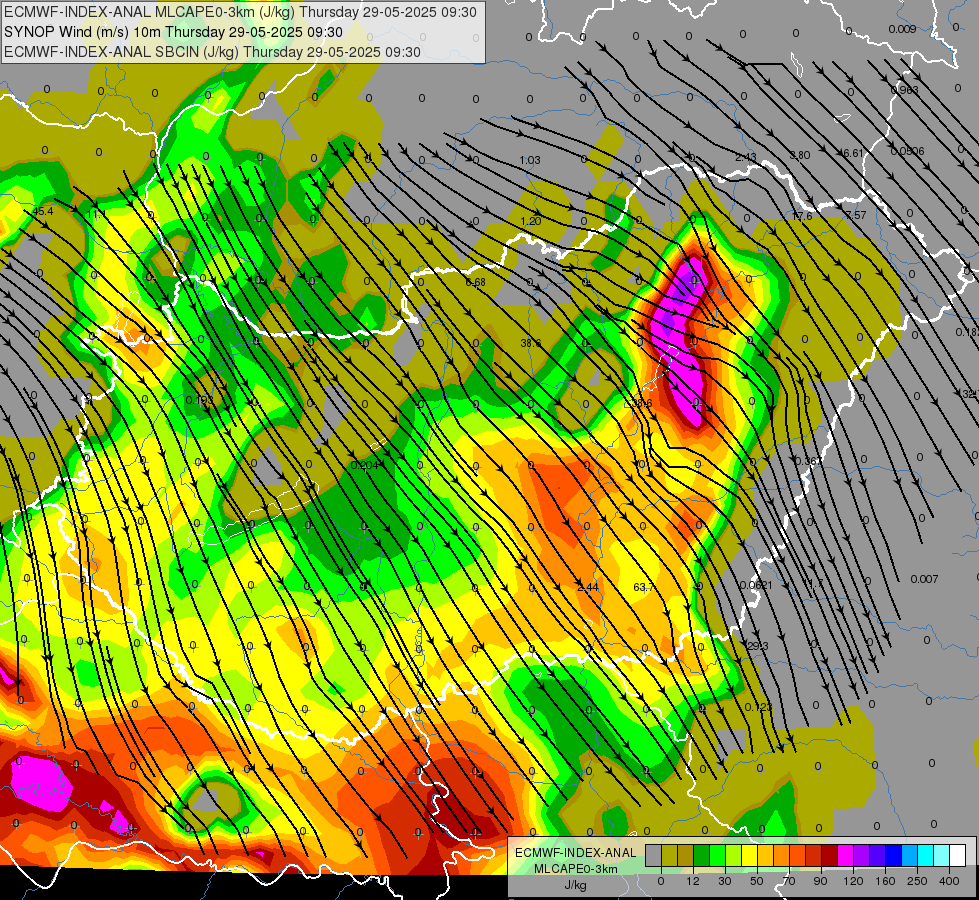Click the legend tick value 30

[725, 881]
